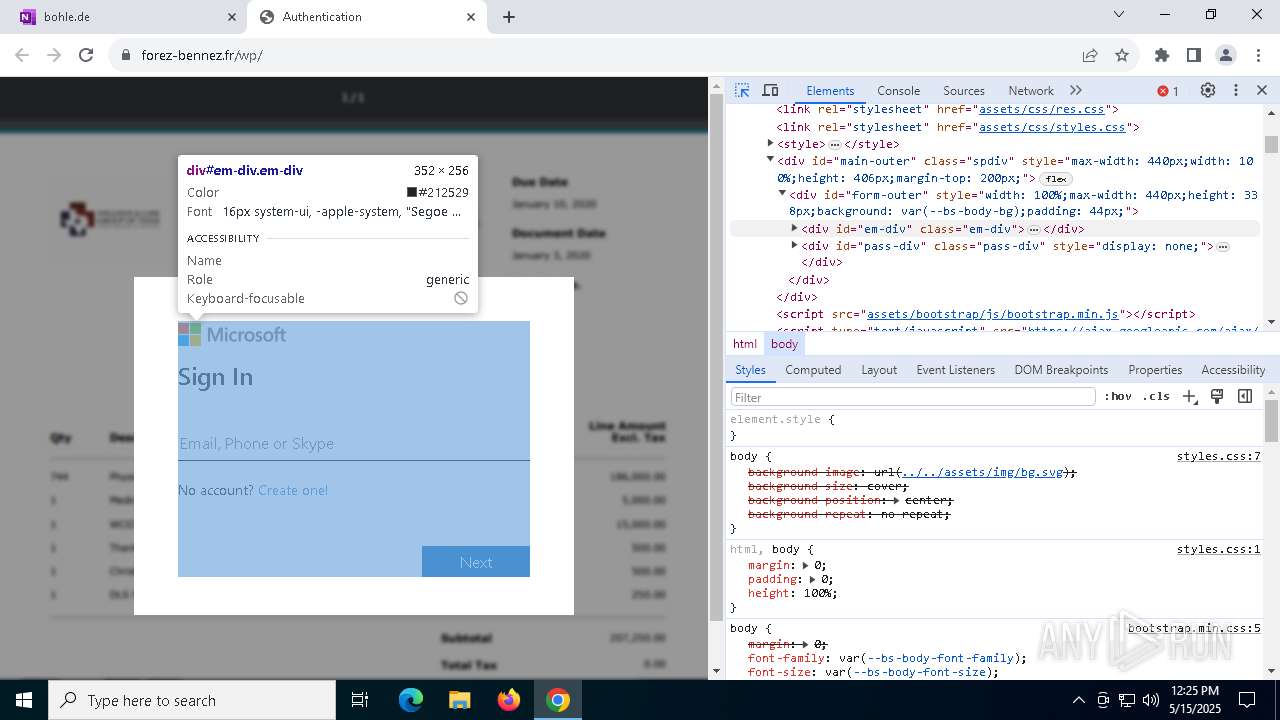Reload the page in Chrome
Viewport: 1280px width, 720px height.
pyautogui.click(x=86, y=55)
